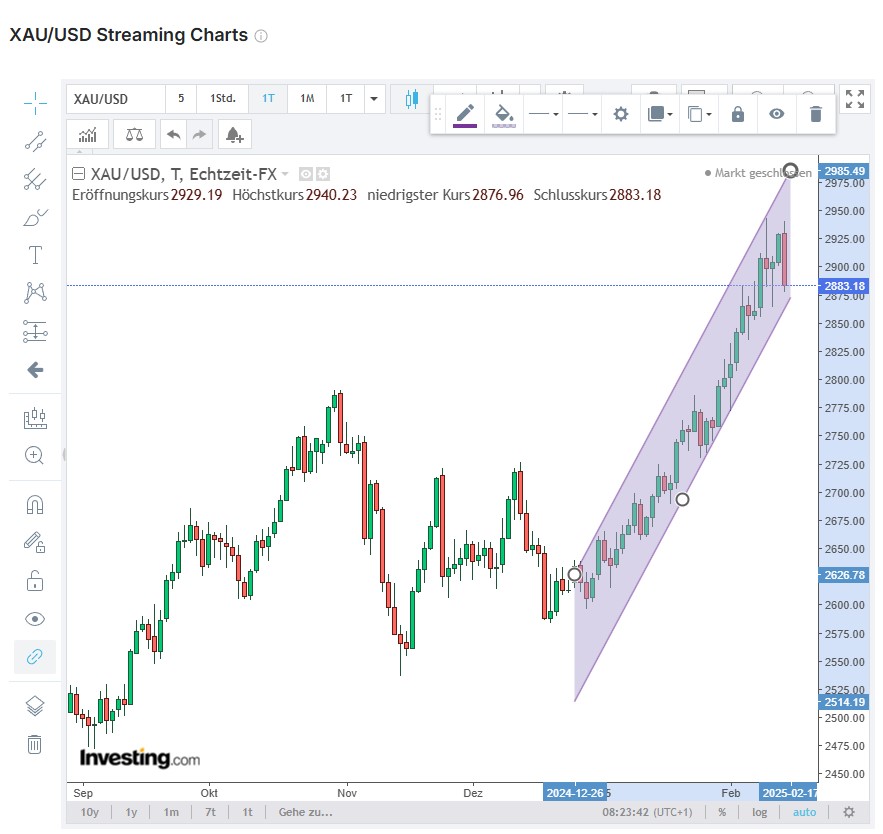Select the long/short position prediction tool
The width and height of the screenshot is (883, 834).
[x=35, y=331]
